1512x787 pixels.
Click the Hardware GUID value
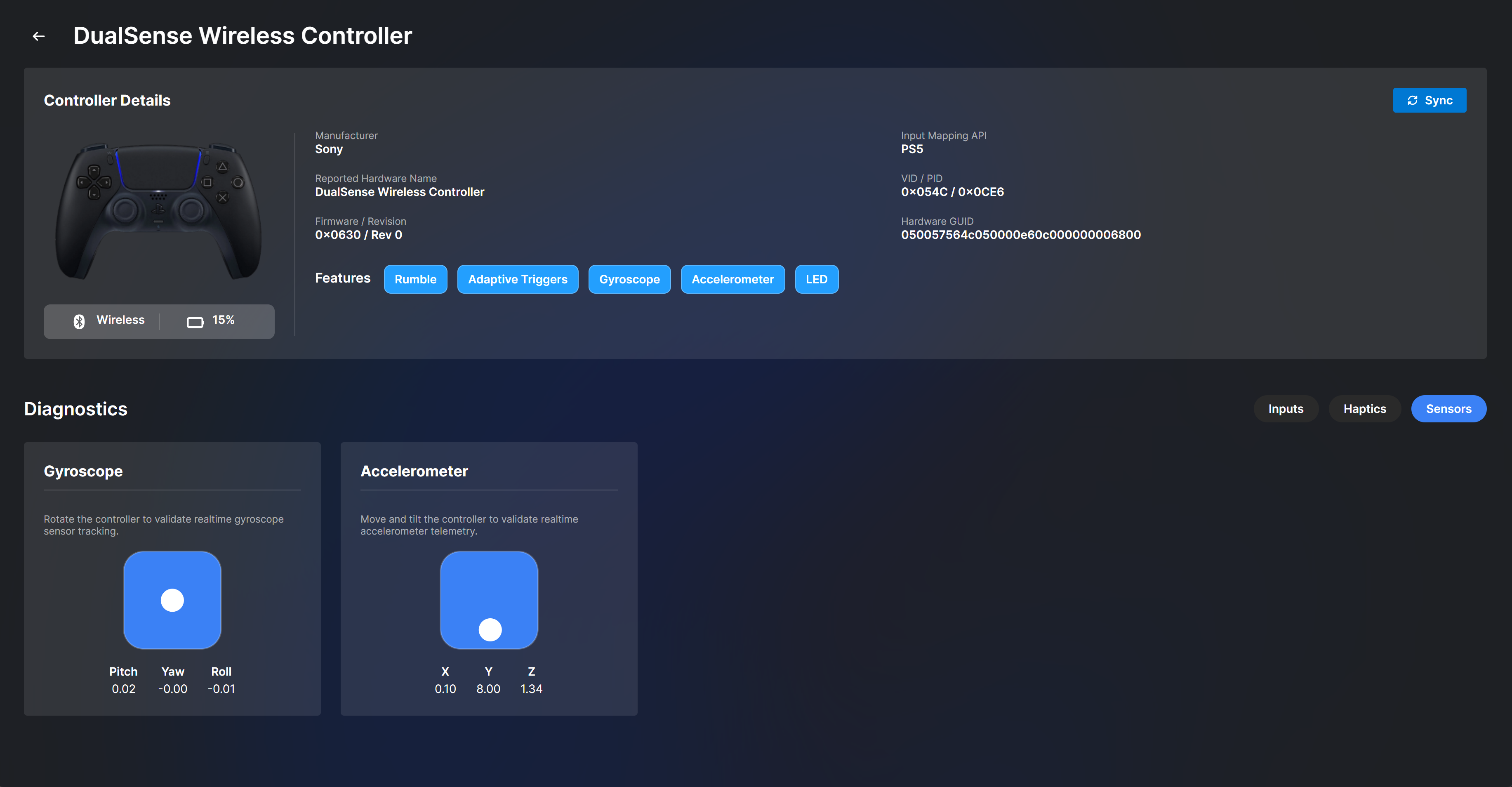1021,235
